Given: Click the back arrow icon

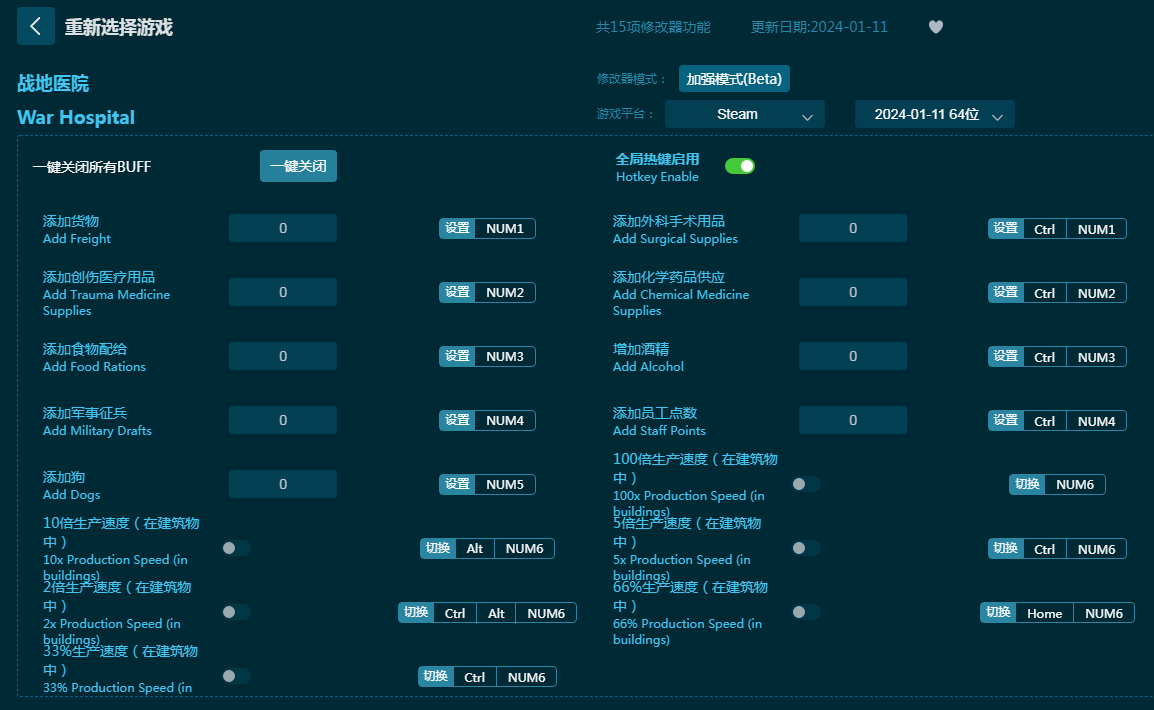Looking at the screenshot, I should [x=36, y=27].
